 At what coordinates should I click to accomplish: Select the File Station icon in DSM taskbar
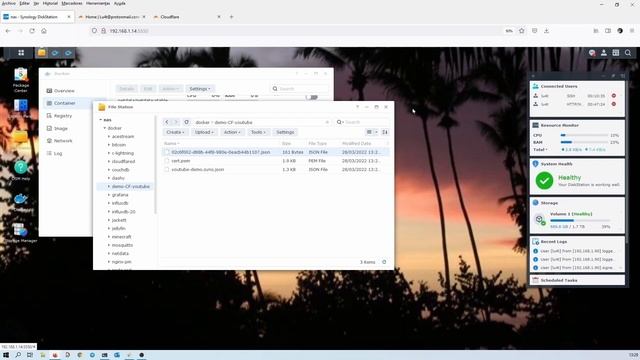pyautogui.click(x=42, y=53)
